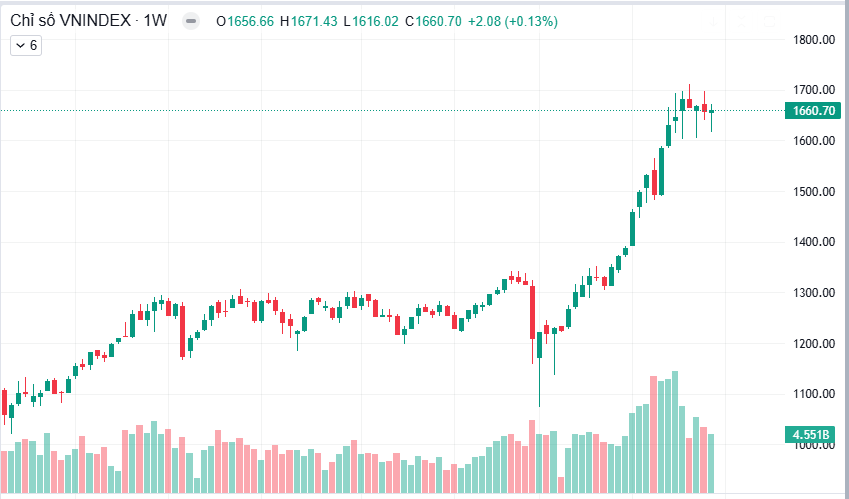Viewport: 849px width, 499px height.
Task: Click the 1300.00 price axis label
Action: 814,293
